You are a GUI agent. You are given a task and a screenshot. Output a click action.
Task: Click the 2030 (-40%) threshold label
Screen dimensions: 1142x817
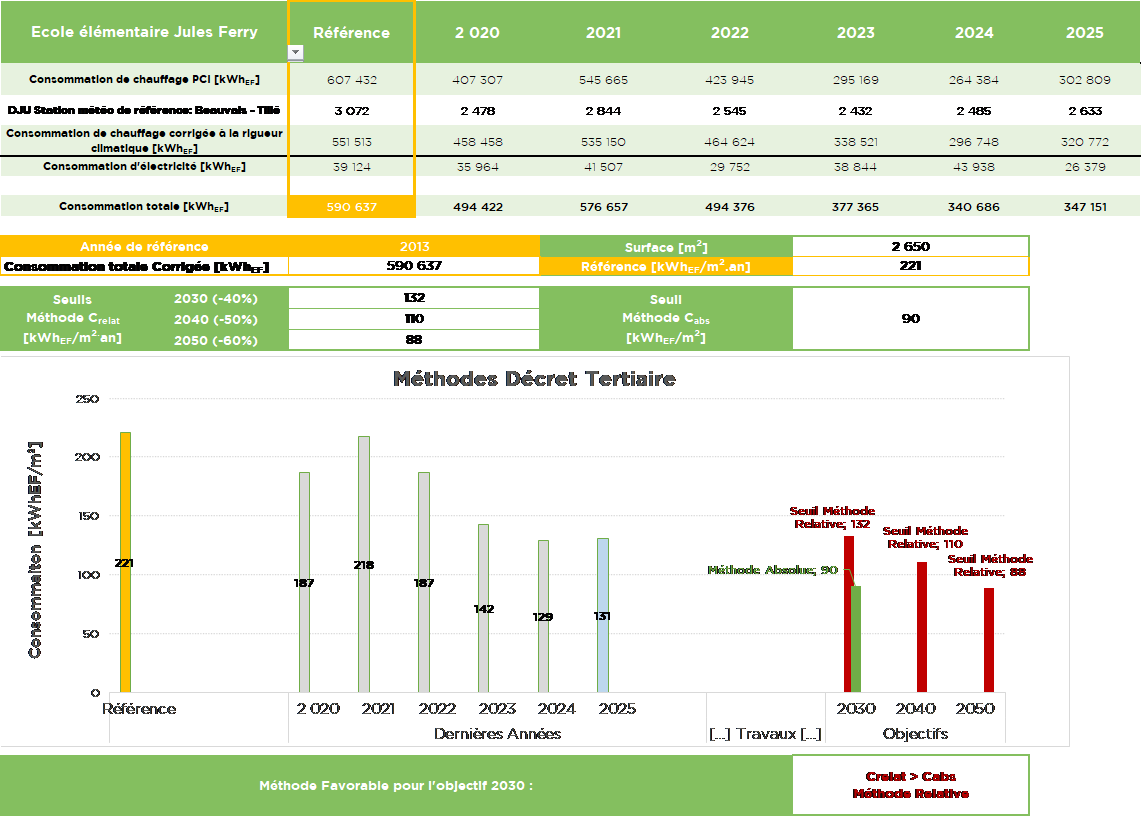click(215, 299)
